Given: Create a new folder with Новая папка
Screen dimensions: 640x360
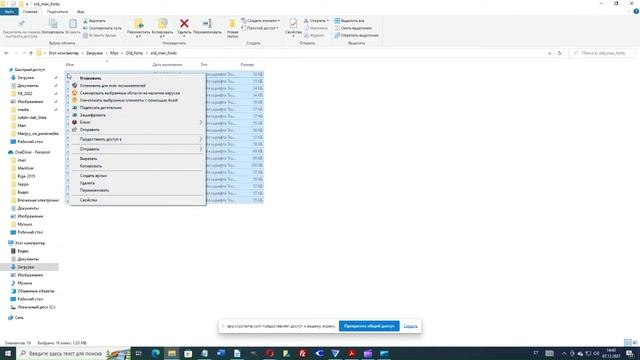Looking at the screenshot, I should [233, 28].
